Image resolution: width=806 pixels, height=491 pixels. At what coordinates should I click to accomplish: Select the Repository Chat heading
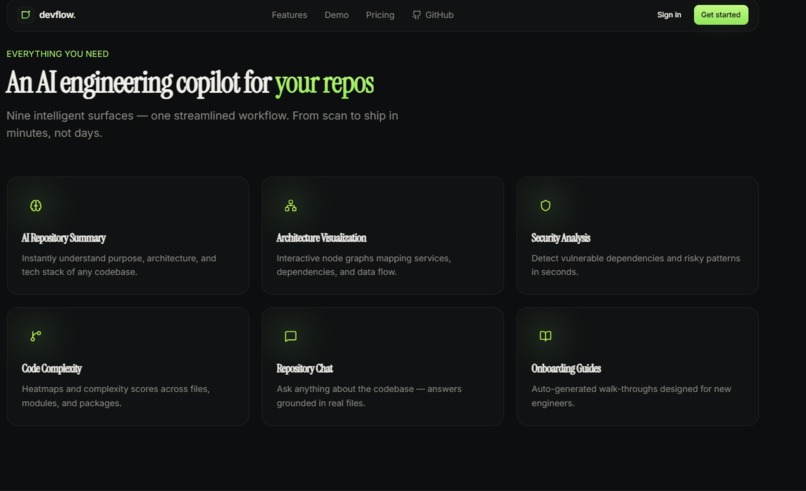(x=304, y=369)
